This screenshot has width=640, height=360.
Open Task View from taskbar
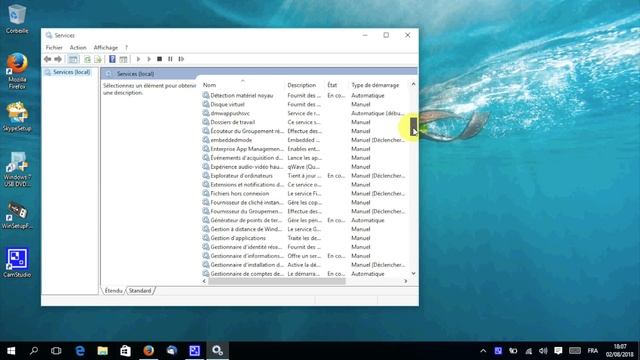point(56,351)
